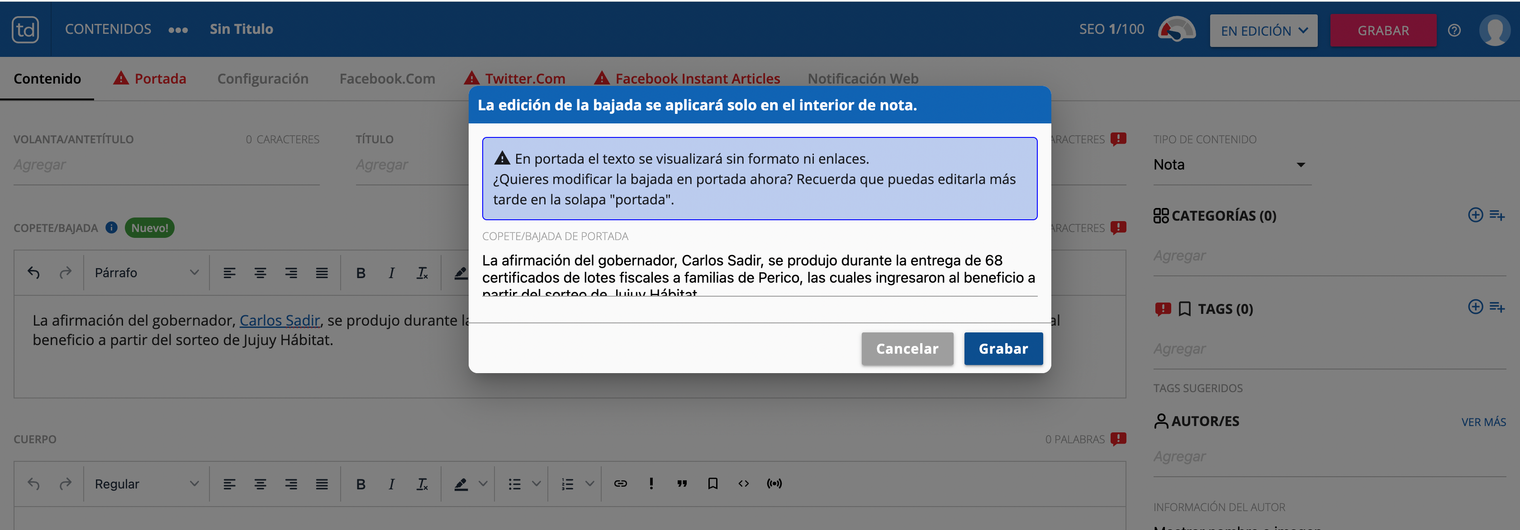Insert embed code in the Cuerpo editor
Screen dimensions: 1520x530
743,484
